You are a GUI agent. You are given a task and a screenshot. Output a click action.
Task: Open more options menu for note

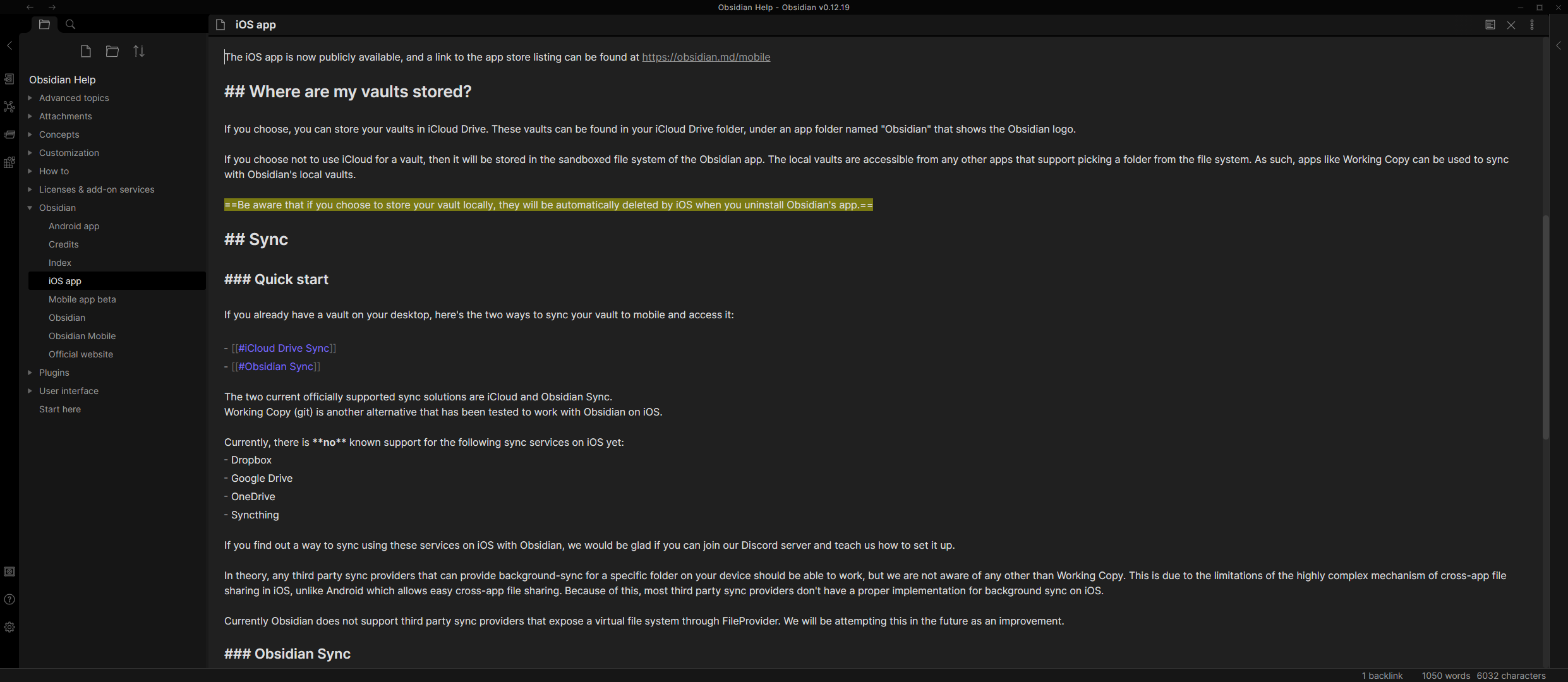[x=1532, y=25]
